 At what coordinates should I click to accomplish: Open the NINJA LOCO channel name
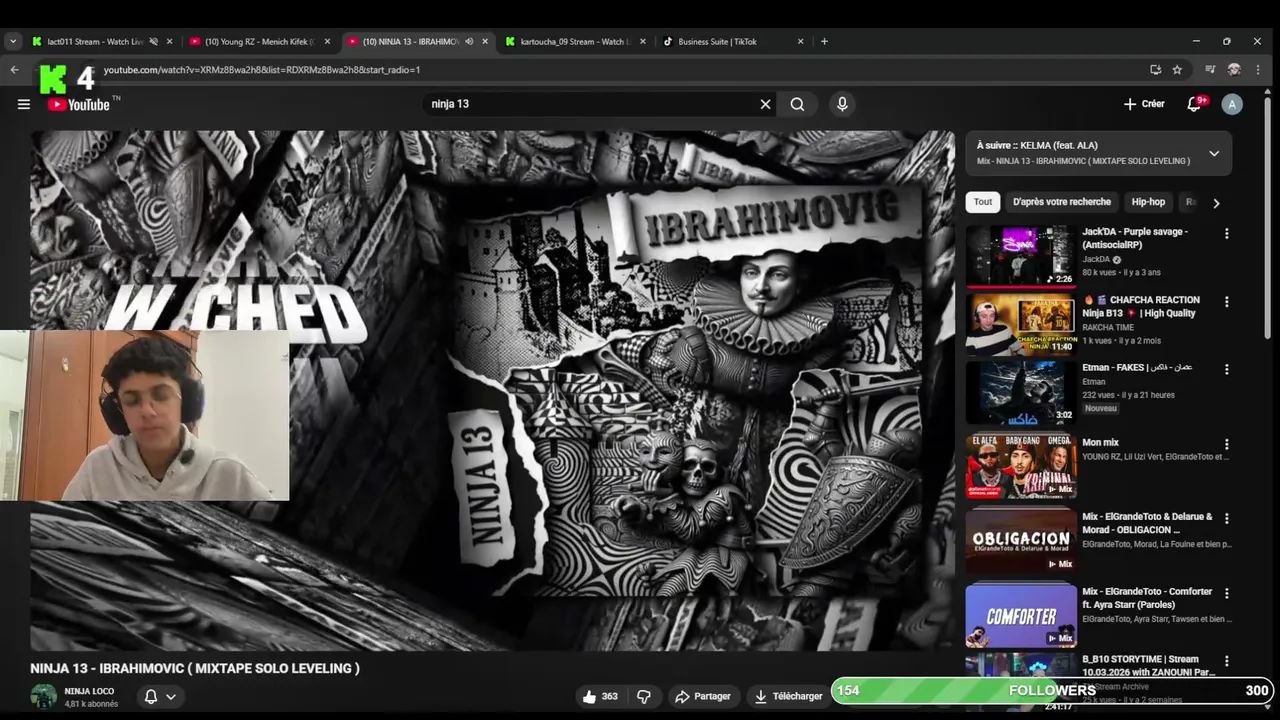[x=89, y=691]
